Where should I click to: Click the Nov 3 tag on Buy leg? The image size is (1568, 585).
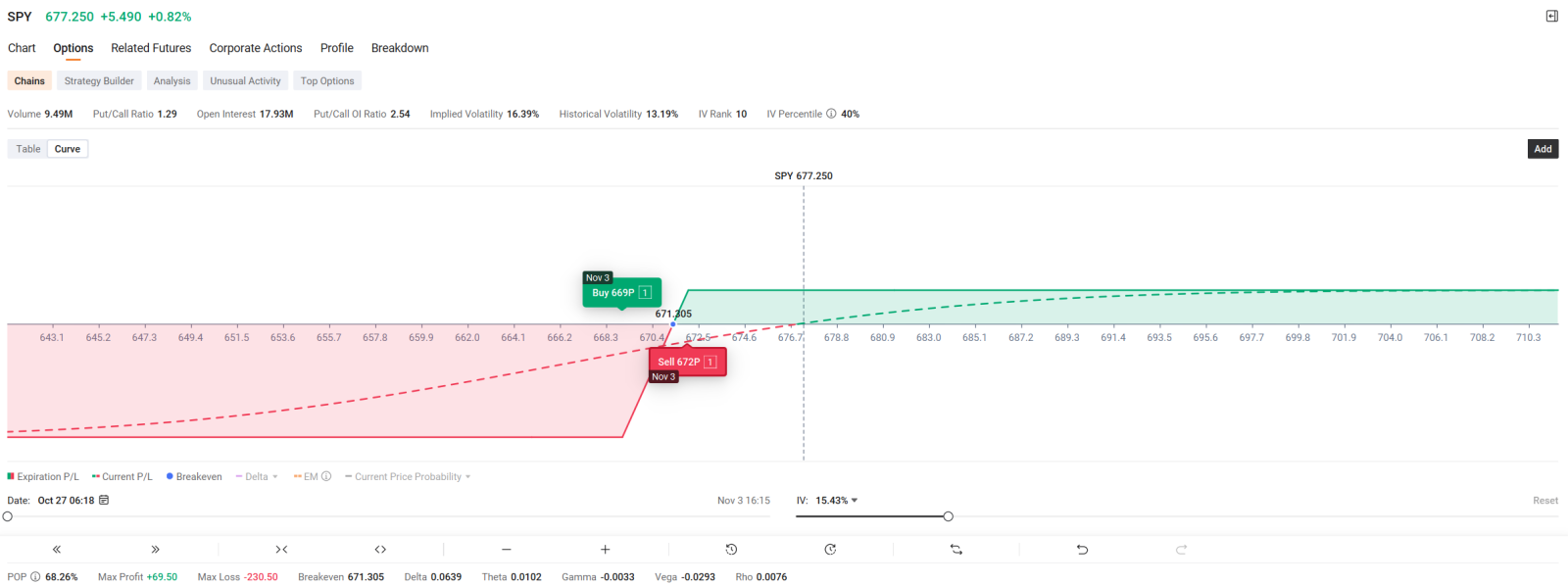(x=598, y=278)
